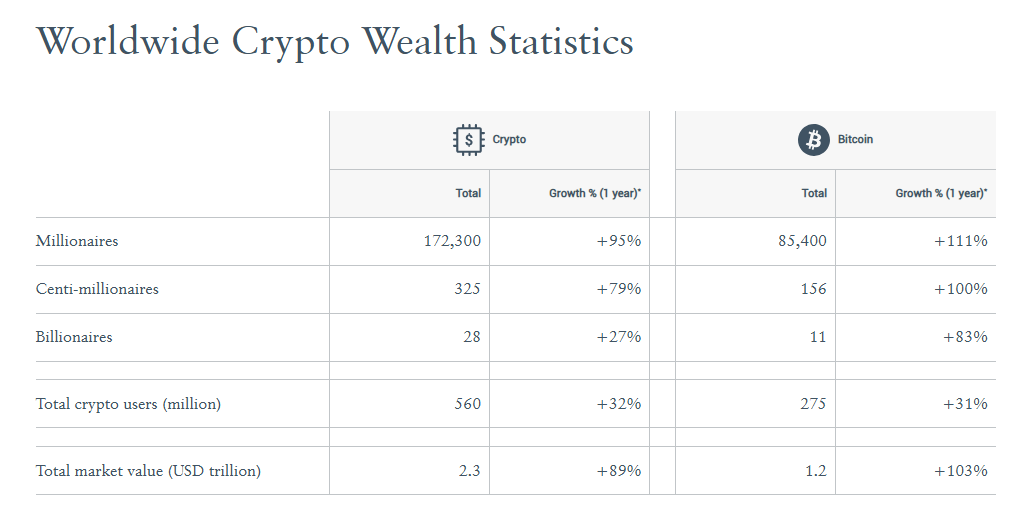Image resolution: width=1032 pixels, height=519 pixels.
Task: Click the crypto centi-millionaires value 325
Action: pyautogui.click(x=466, y=289)
